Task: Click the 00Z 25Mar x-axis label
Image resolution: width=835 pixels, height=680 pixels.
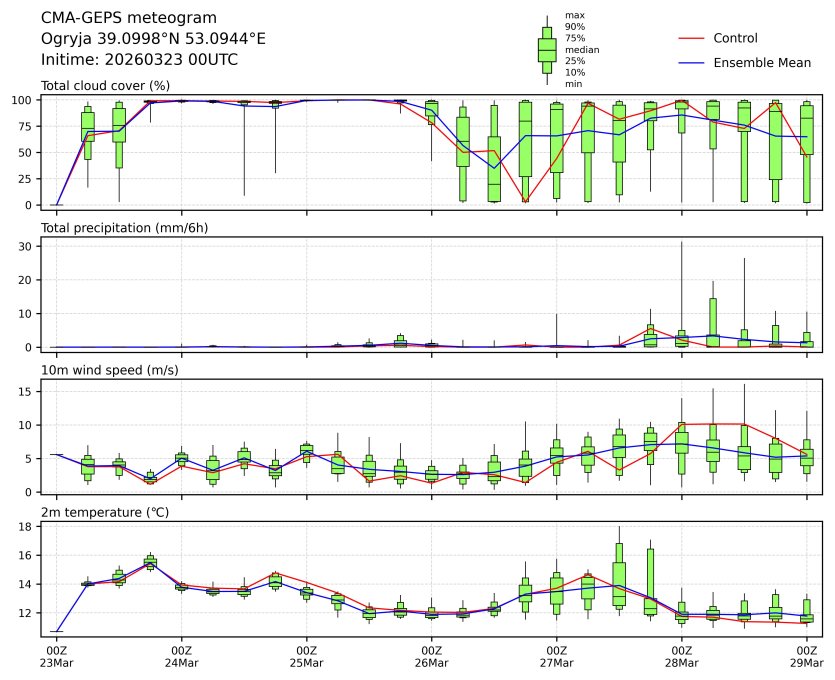Action: [x=306, y=656]
